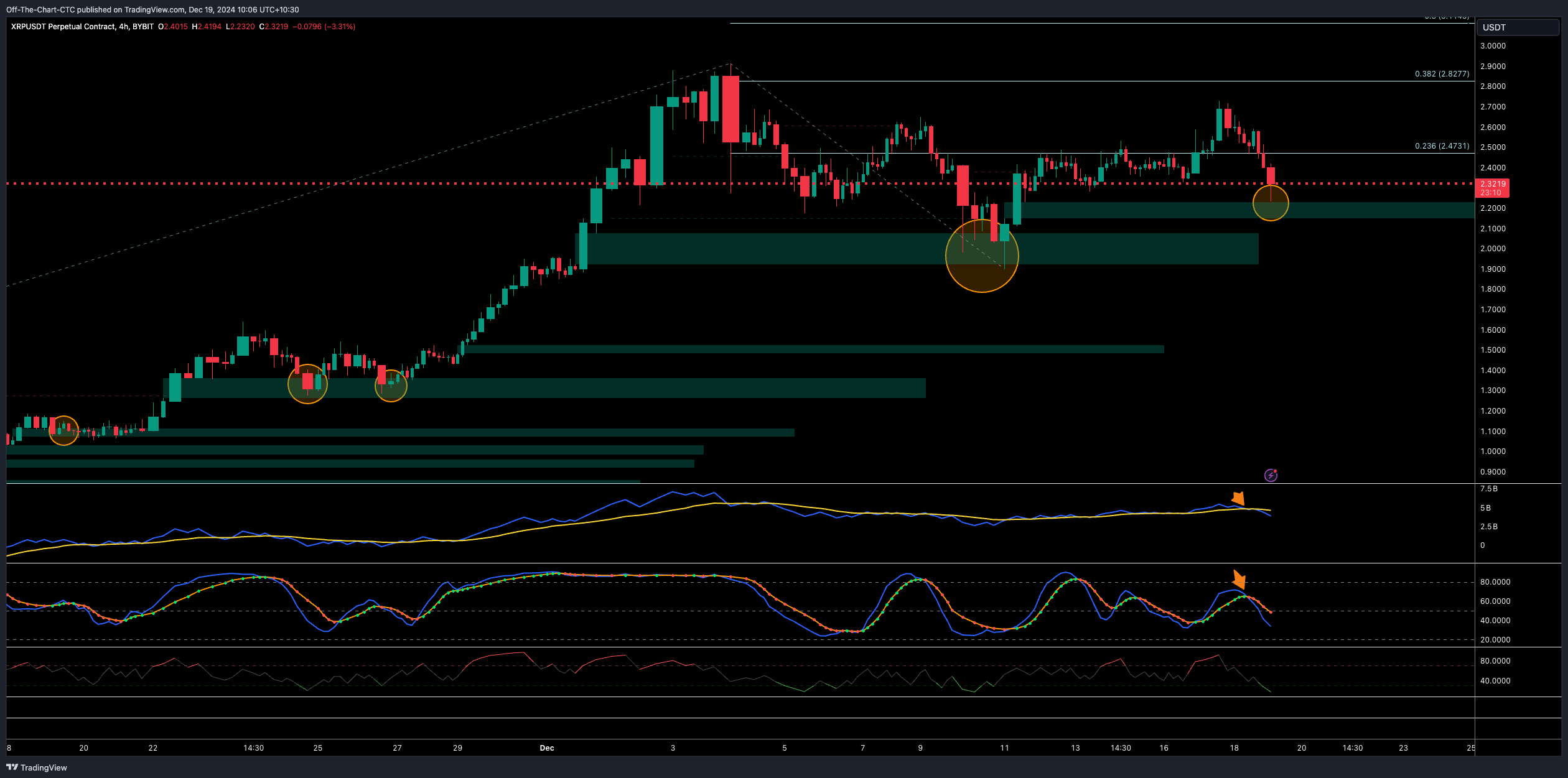1568x778 pixels.
Task: Click the 23 date label on time axis
Action: pos(1404,748)
